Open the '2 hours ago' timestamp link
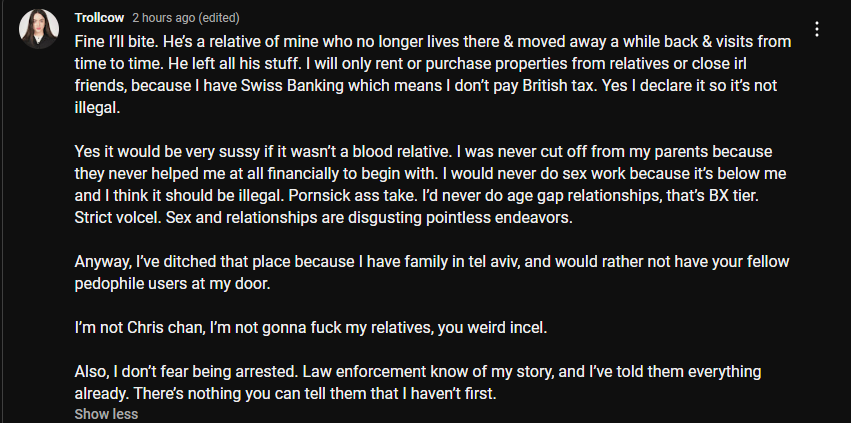 [163, 18]
